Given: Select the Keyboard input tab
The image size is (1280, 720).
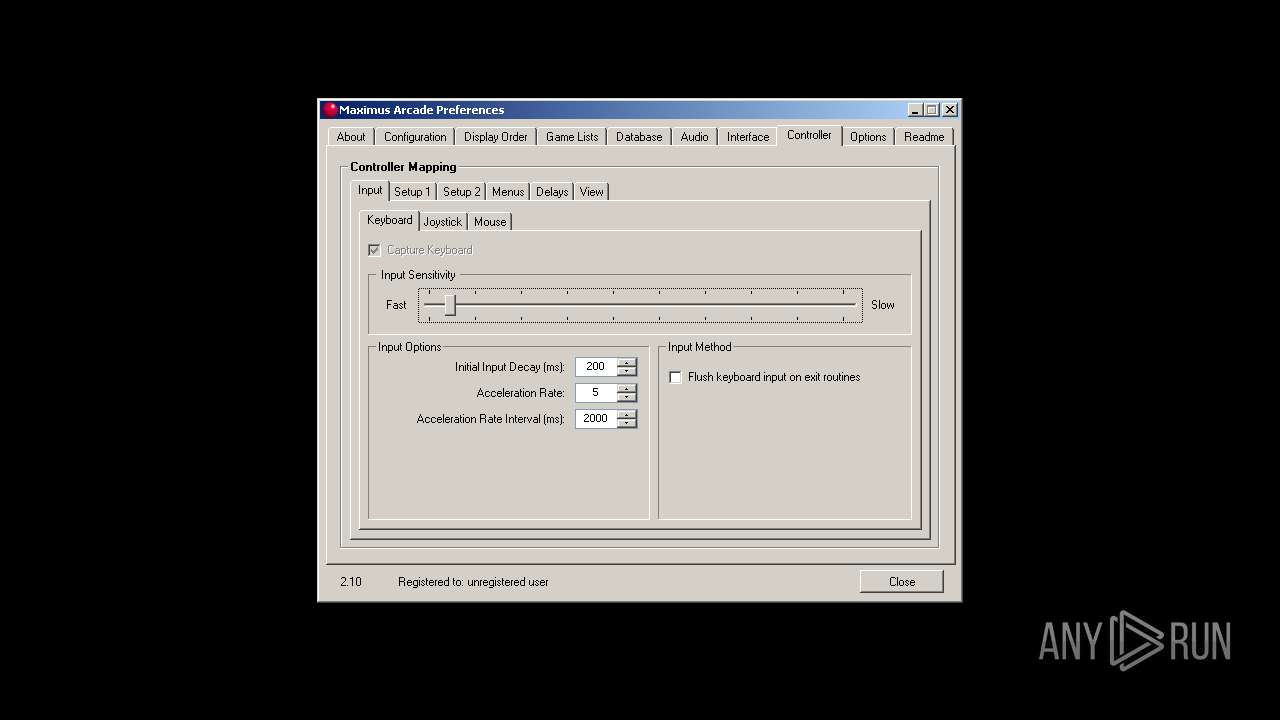Looking at the screenshot, I should [x=390, y=220].
